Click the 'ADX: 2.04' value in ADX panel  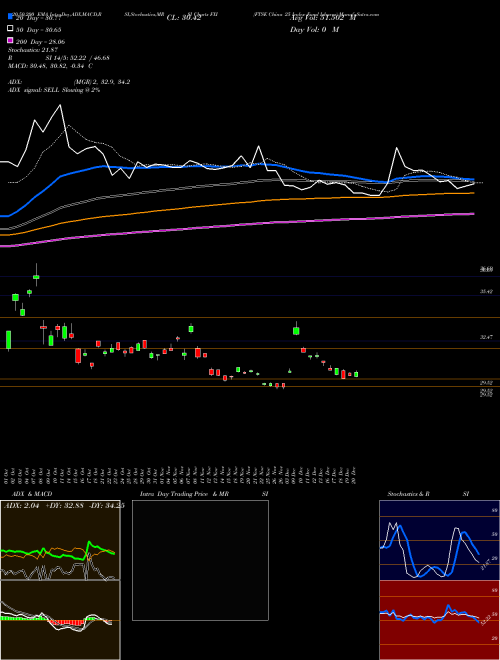point(21,506)
